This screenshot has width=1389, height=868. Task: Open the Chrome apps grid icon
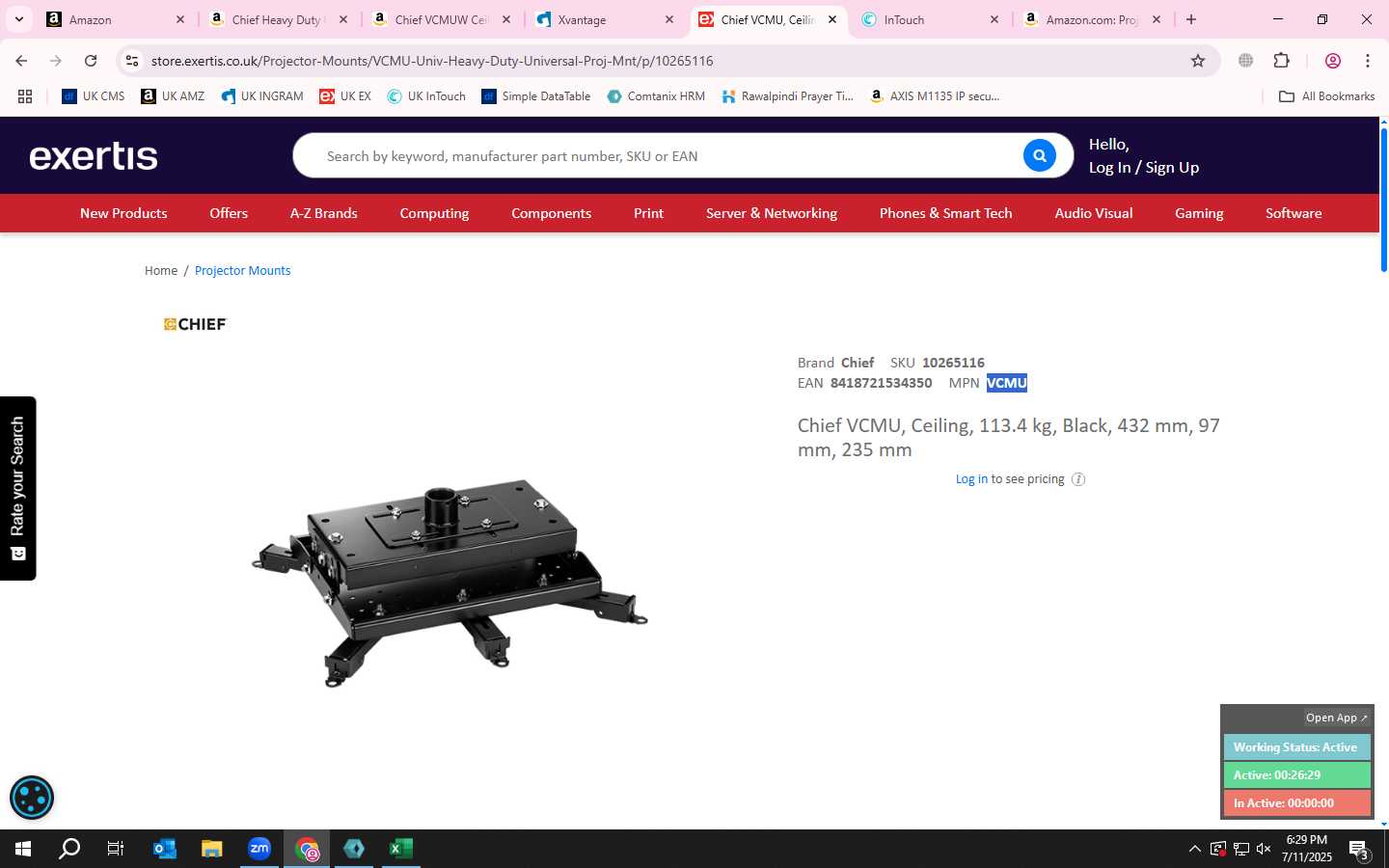point(25,96)
